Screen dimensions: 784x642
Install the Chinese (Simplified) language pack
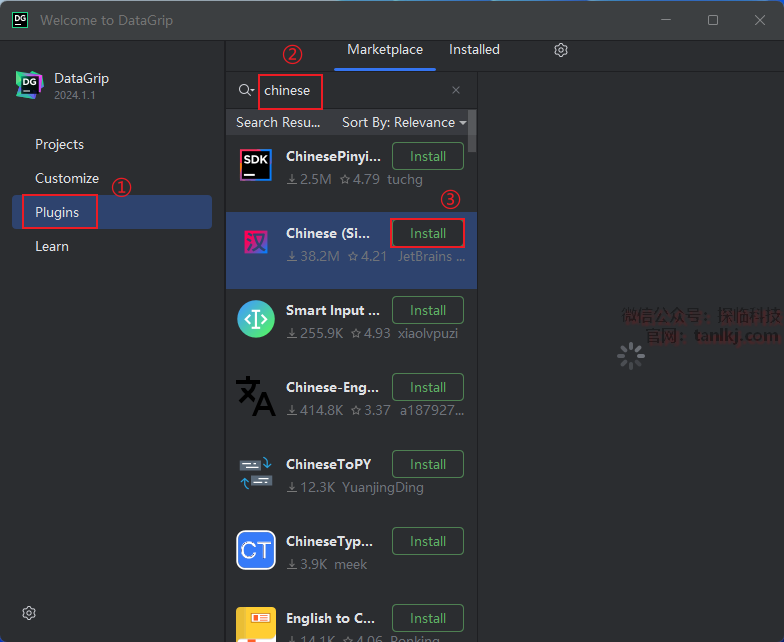point(428,233)
